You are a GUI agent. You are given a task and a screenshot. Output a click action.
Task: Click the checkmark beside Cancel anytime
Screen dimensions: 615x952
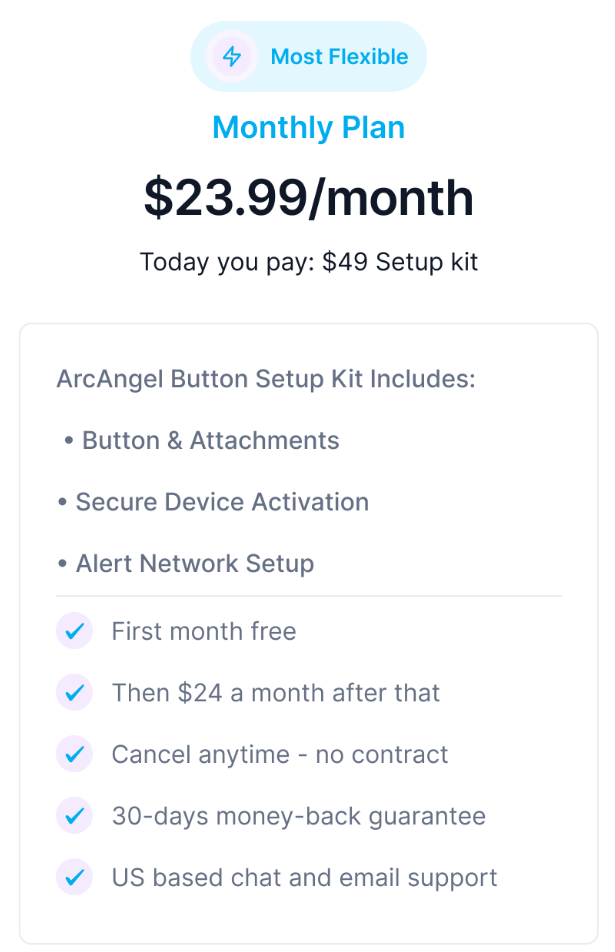[73, 754]
